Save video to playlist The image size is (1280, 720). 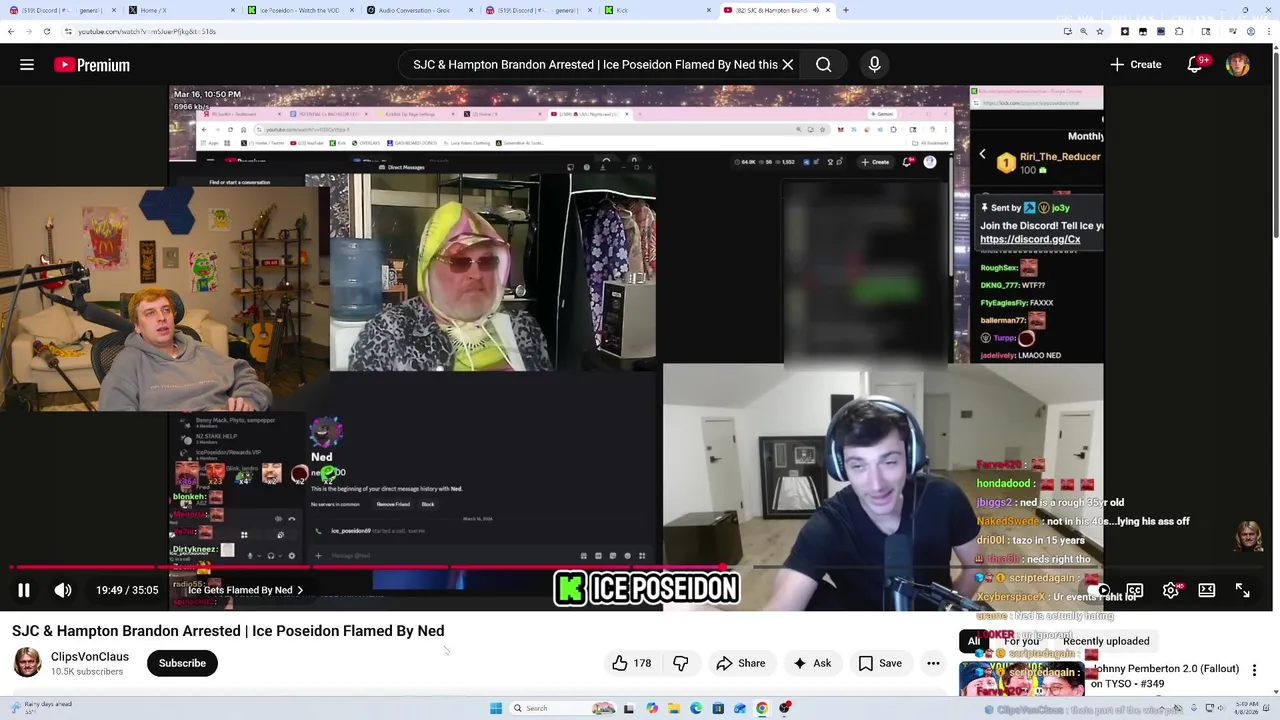(880, 663)
